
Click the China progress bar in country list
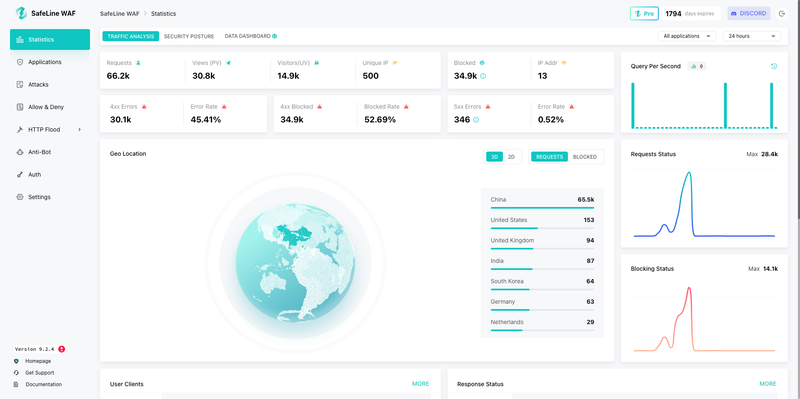(542, 208)
